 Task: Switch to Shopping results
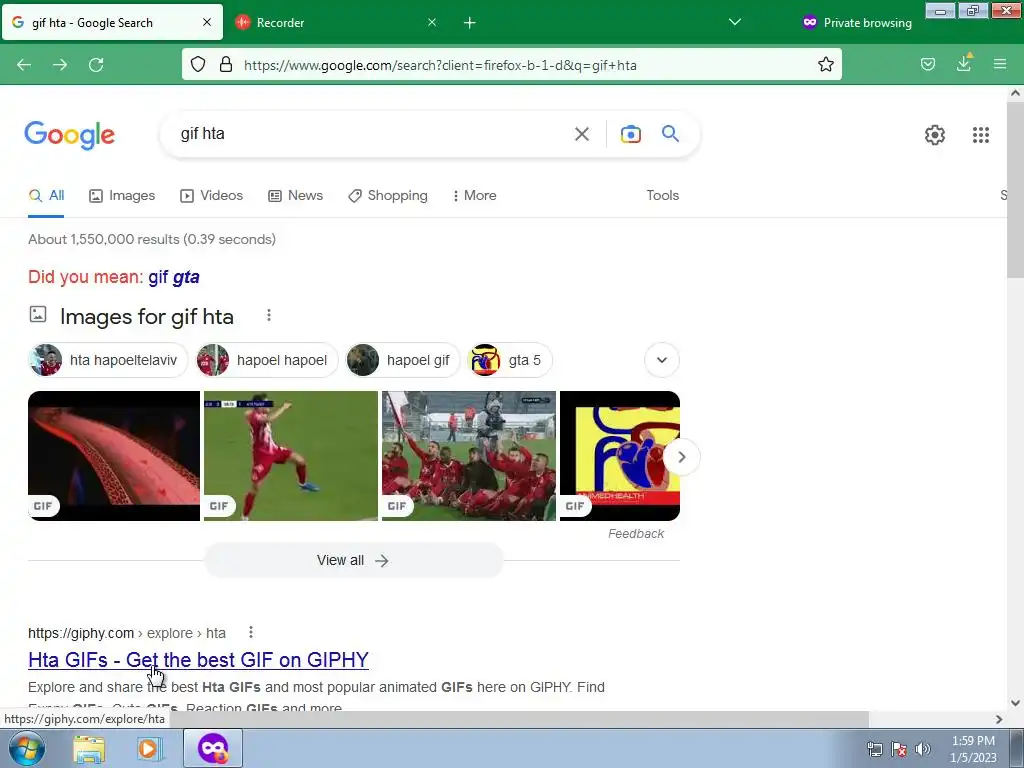(388, 195)
